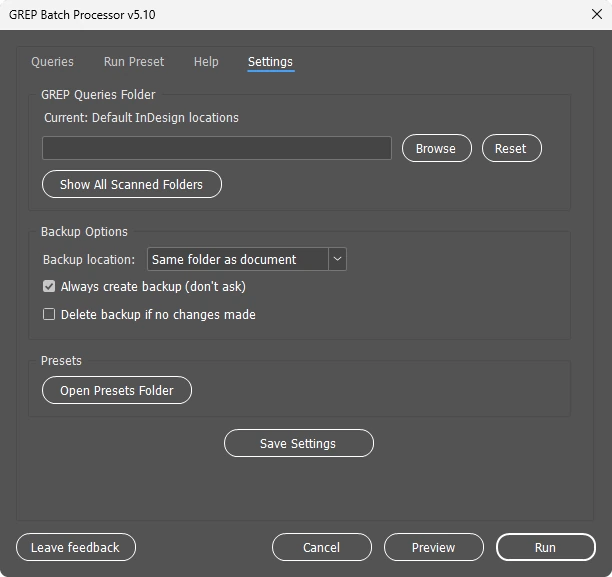The width and height of the screenshot is (612, 577).
Task: Click the 'Current: Default InDesign locations' text
Action: (141, 118)
